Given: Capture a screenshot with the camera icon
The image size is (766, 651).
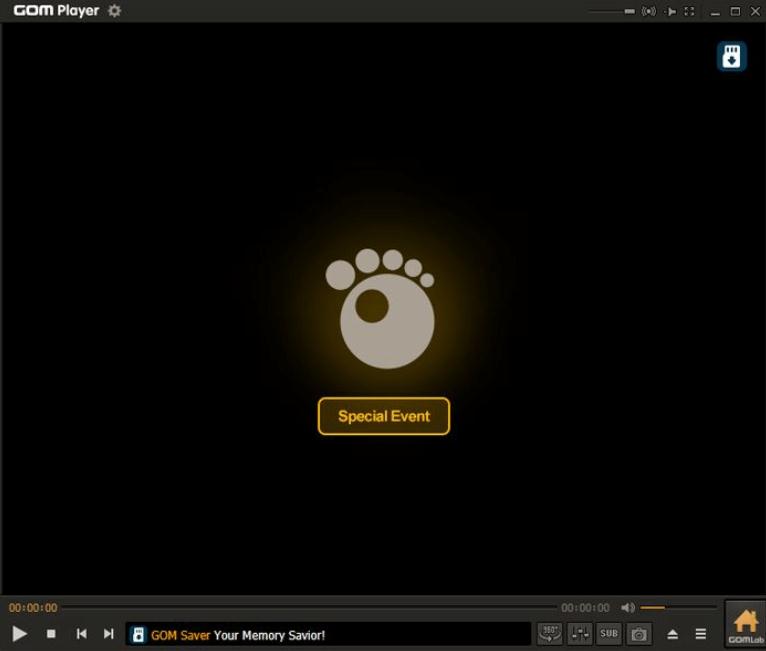Looking at the screenshot, I should 638,634.
